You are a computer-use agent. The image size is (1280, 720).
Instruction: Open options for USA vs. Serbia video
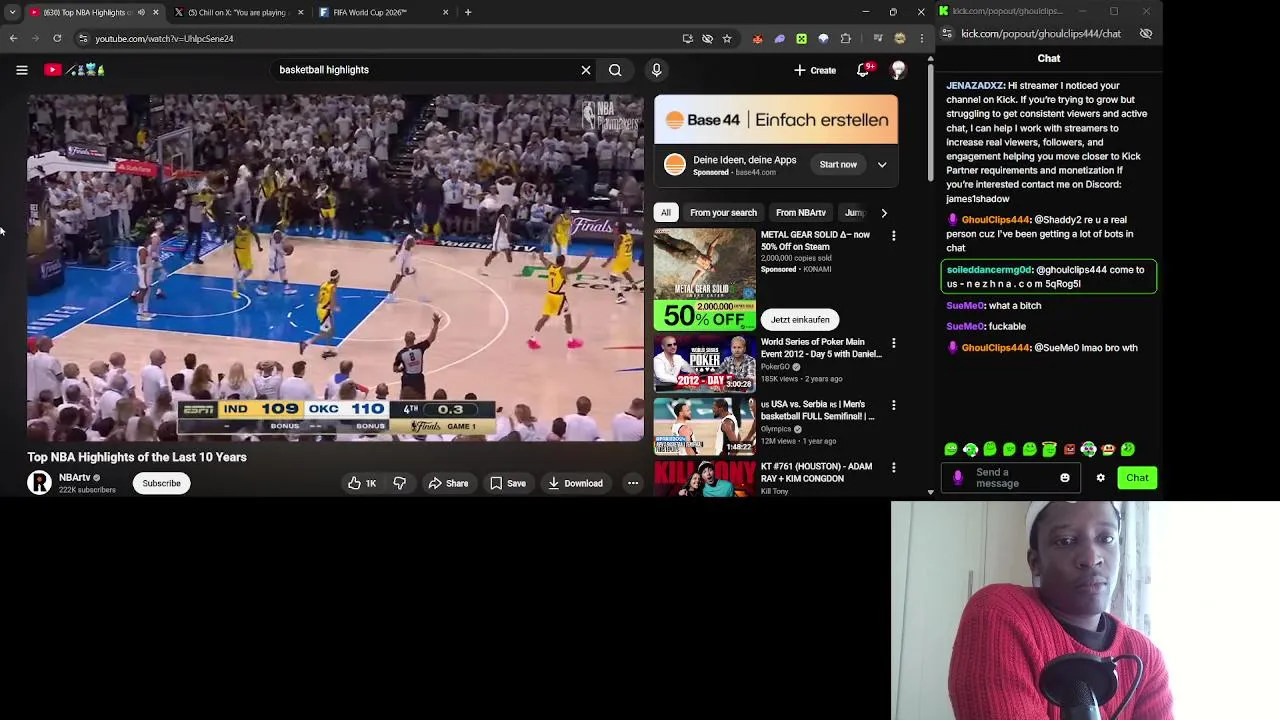[893, 405]
